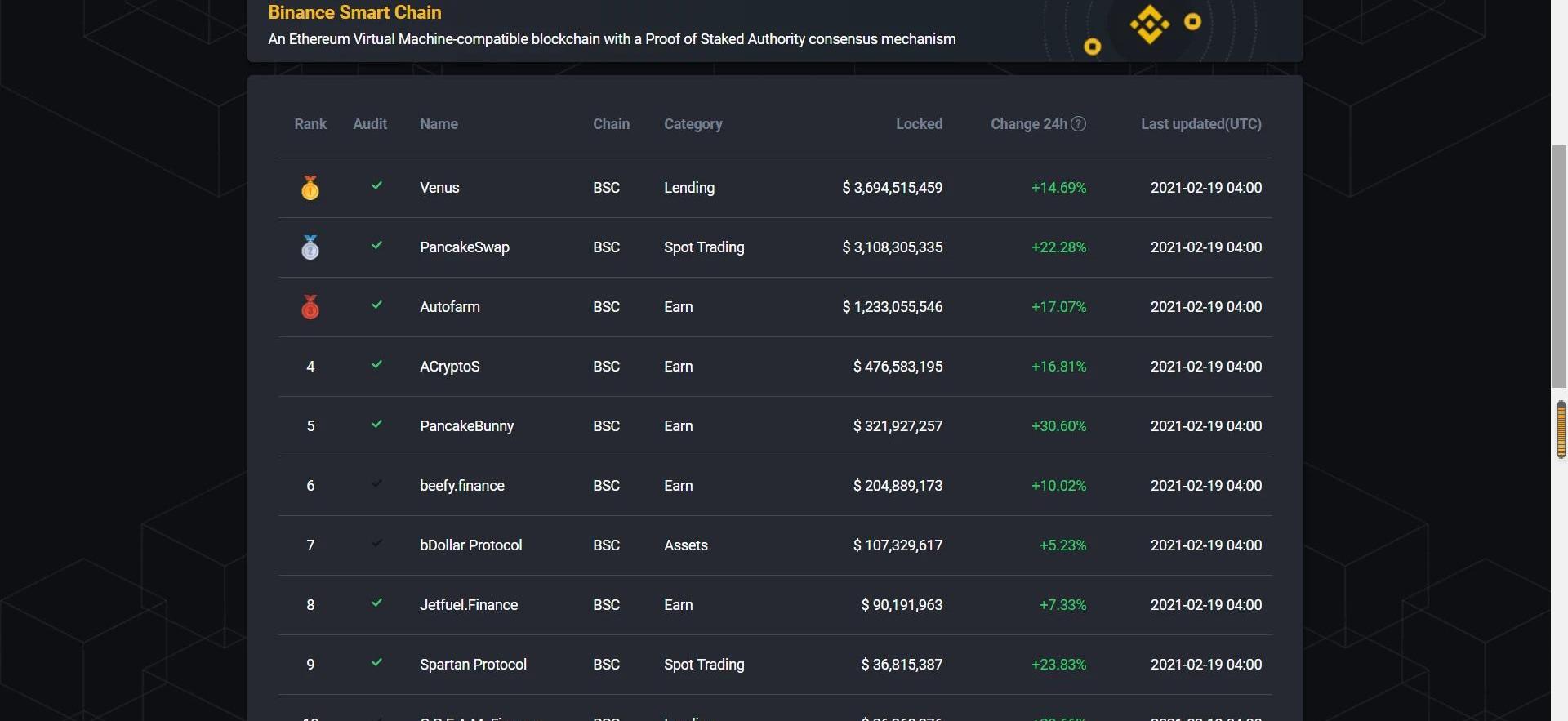Viewport: 1568px width, 721px height.
Task: Open the PancakeSwap project link
Action: click(x=464, y=247)
